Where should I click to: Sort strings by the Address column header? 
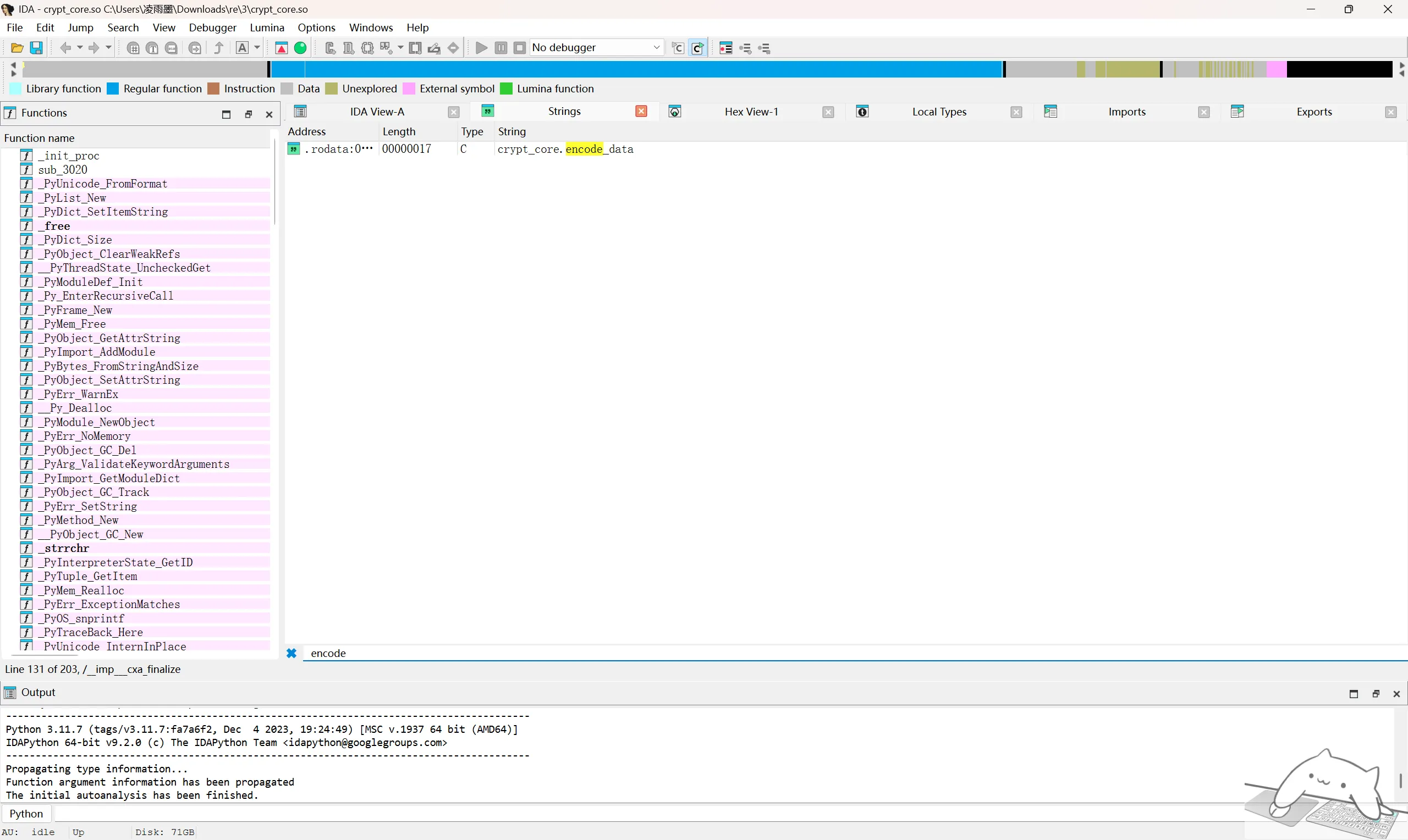coord(332,131)
